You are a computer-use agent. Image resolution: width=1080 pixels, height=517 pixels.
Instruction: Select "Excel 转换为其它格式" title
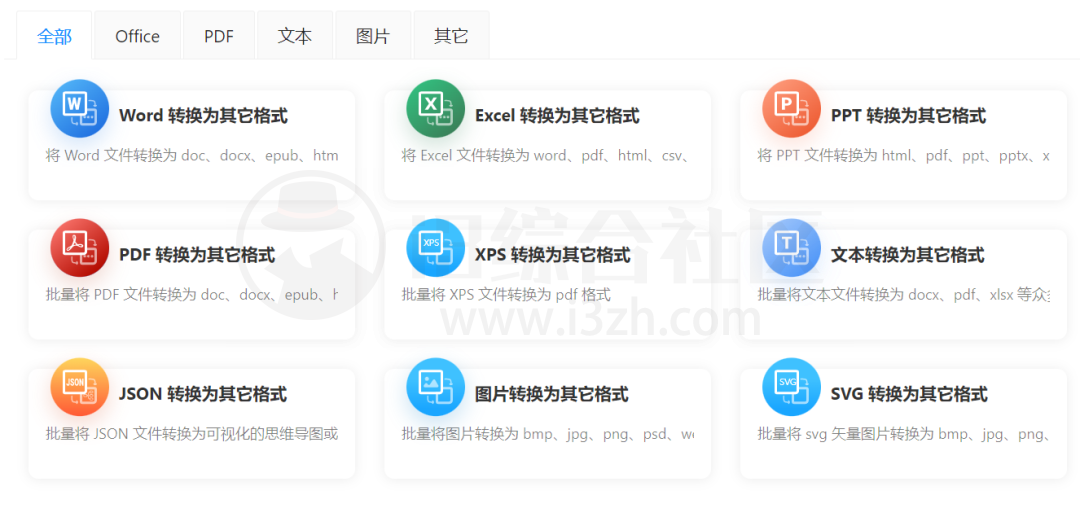(x=557, y=116)
